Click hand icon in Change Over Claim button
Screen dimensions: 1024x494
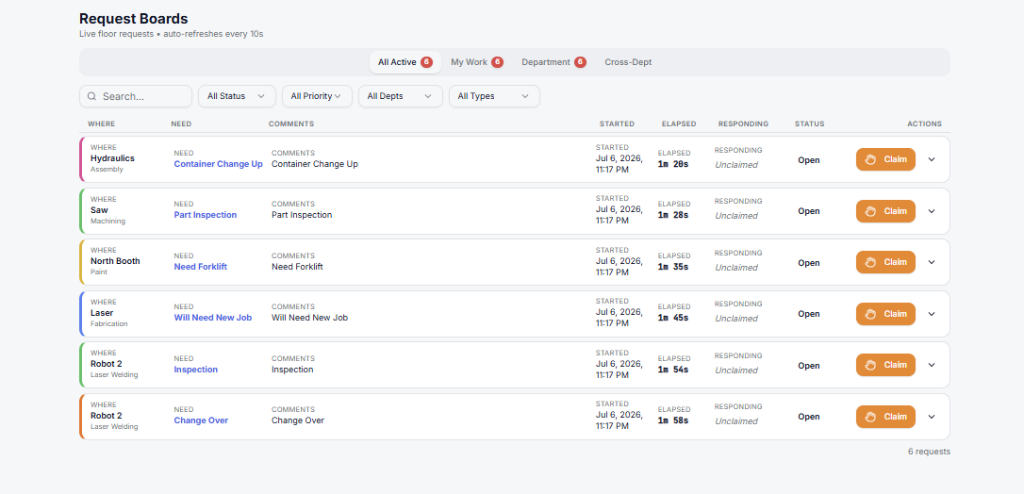tap(870, 416)
